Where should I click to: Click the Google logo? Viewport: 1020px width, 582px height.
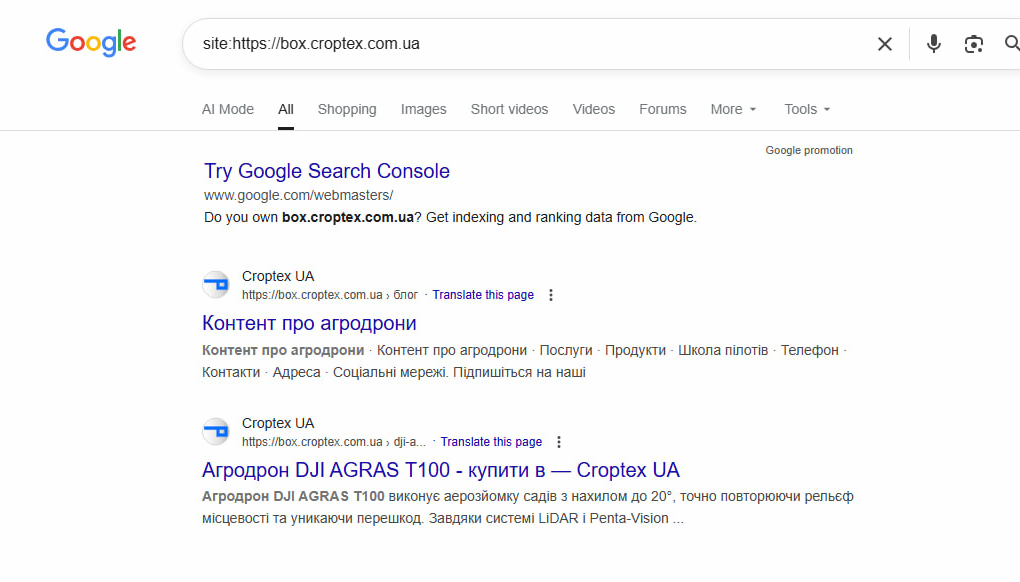click(91, 42)
